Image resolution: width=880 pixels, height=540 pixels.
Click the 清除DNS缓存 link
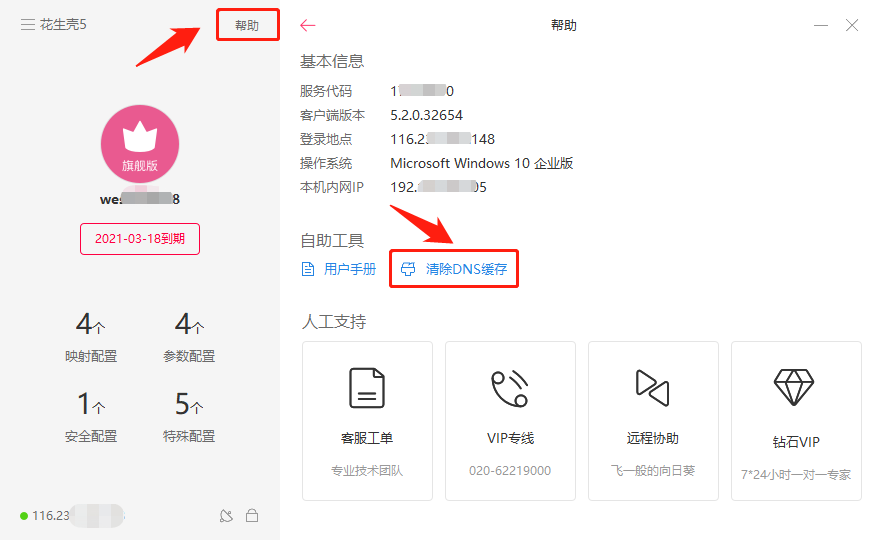pos(466,269)
